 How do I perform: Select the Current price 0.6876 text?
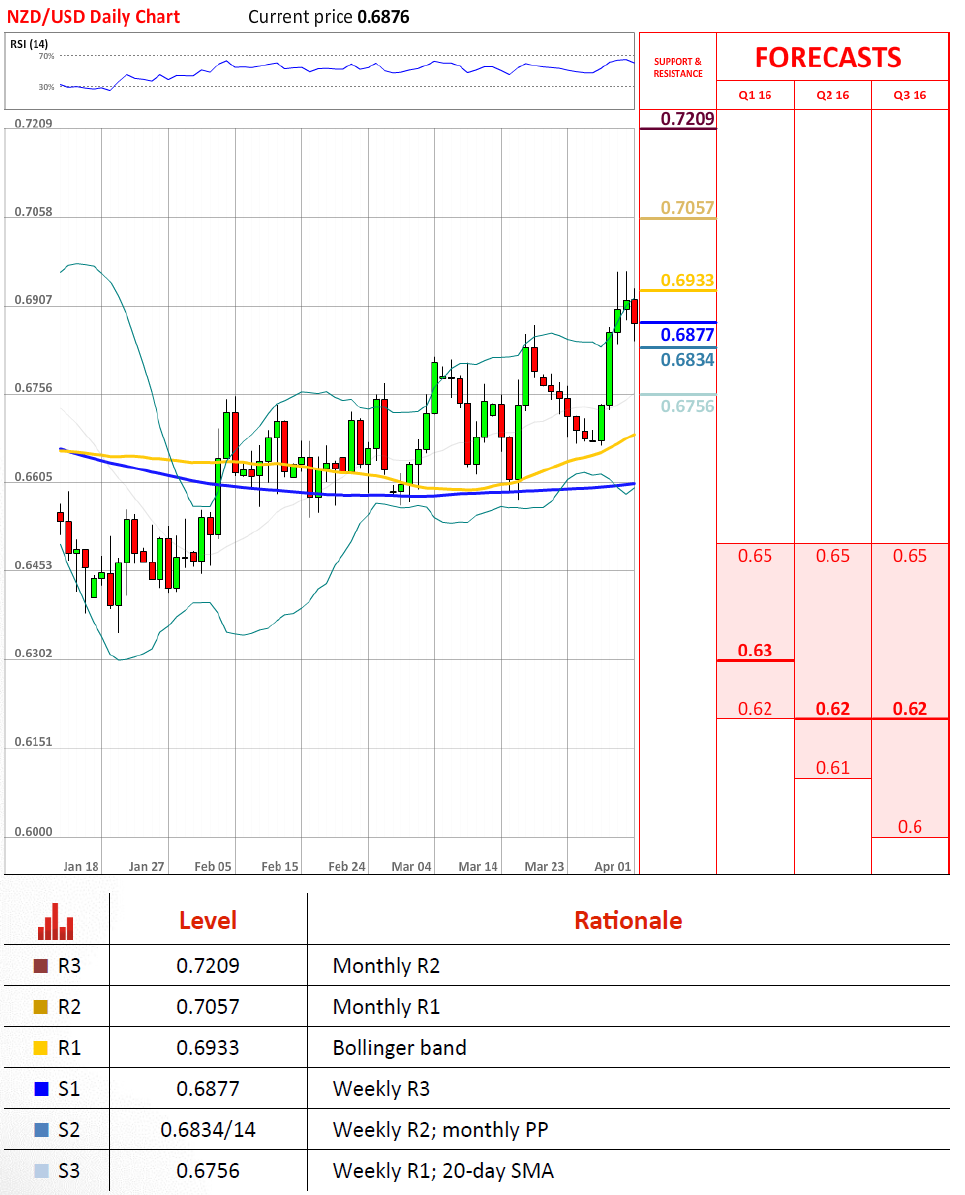329,17
